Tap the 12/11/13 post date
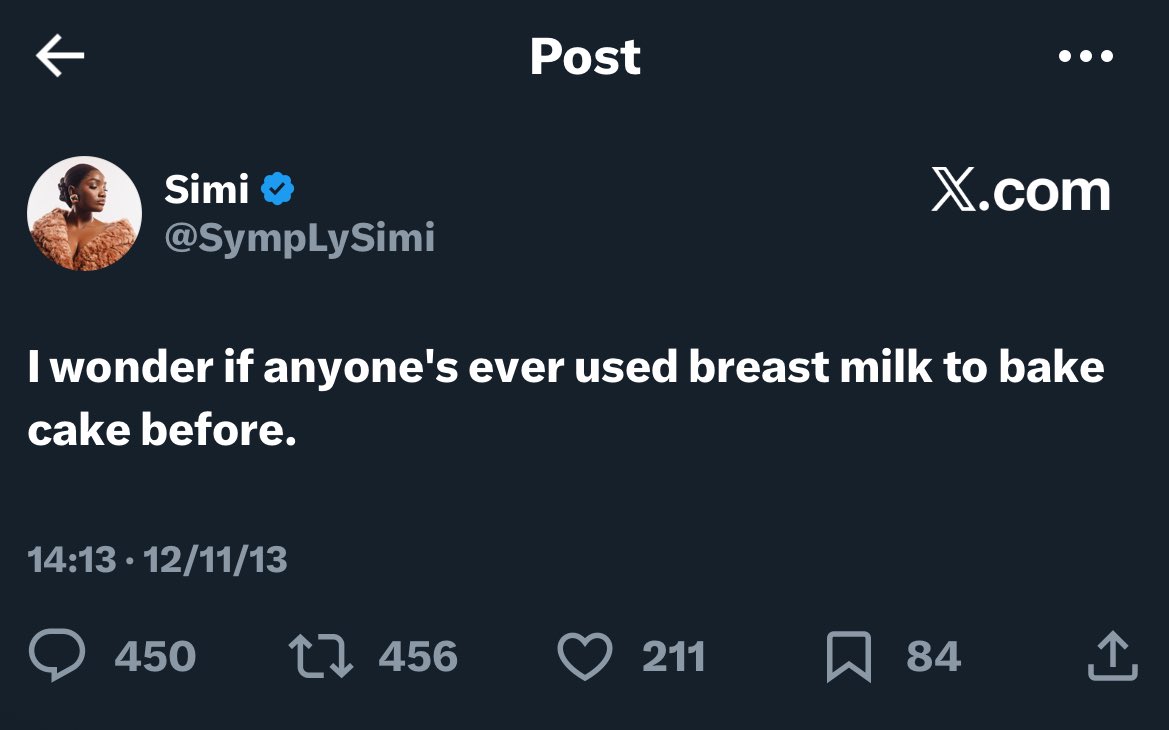The width and height of the screenshot is (1169, 730). click(215, 559)
